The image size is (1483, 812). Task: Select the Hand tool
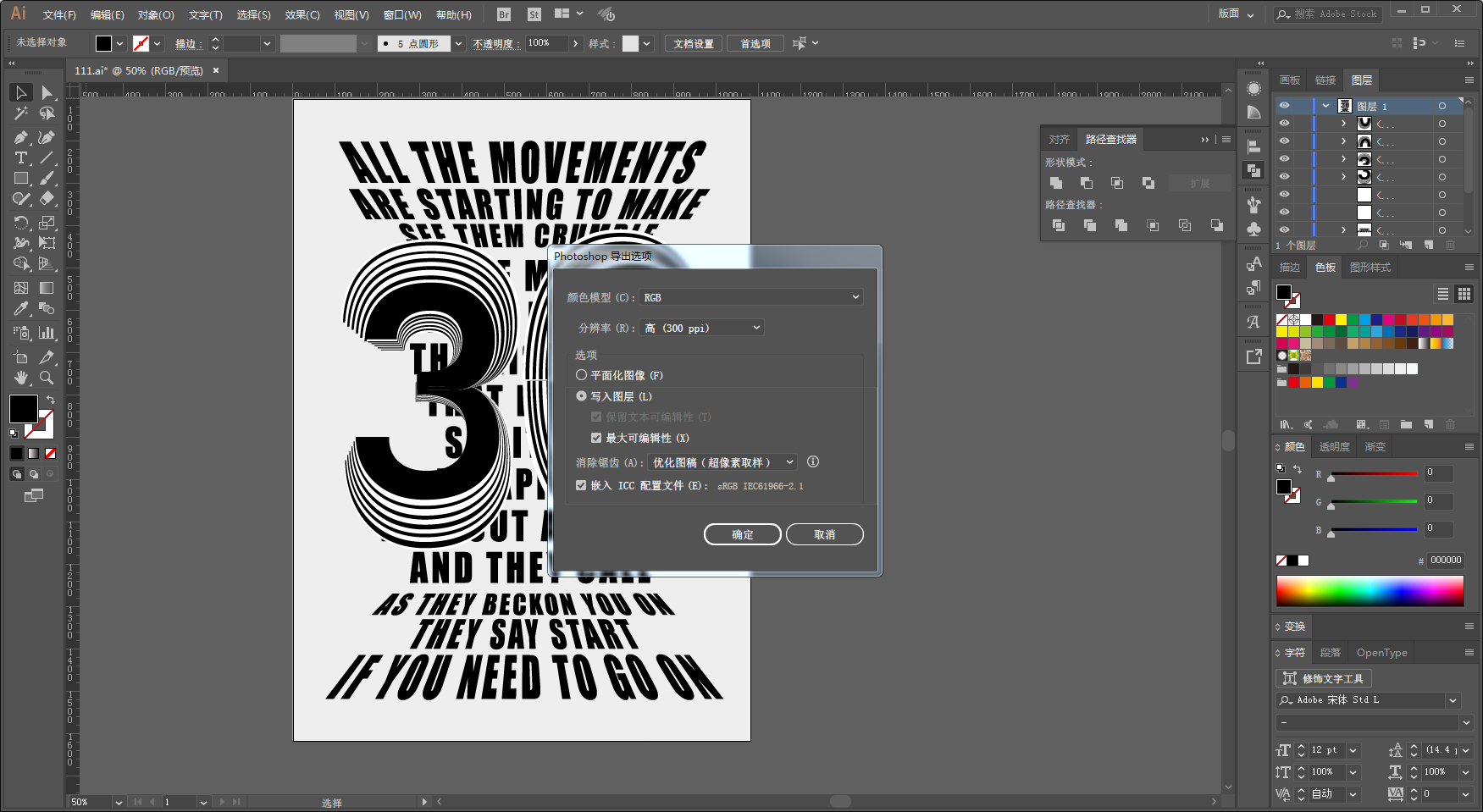pyautogui.click(x=21, y=378)
